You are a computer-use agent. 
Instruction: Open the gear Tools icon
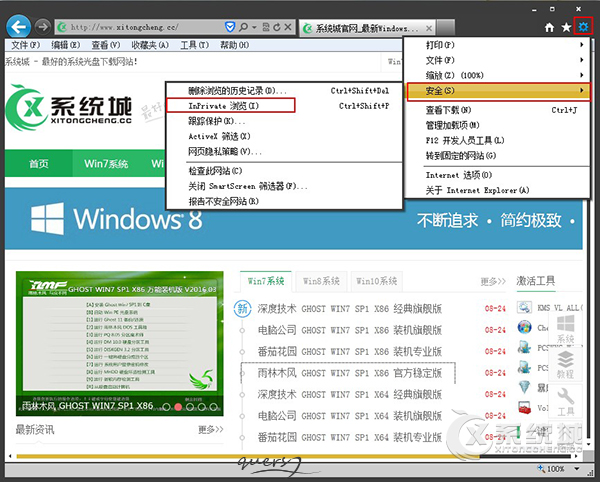583,26
